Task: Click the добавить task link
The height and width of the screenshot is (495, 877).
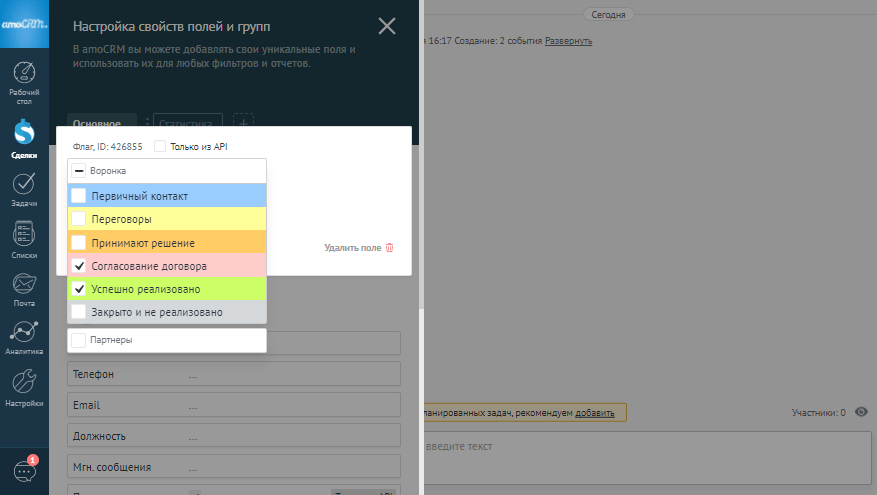Action: 595,412
